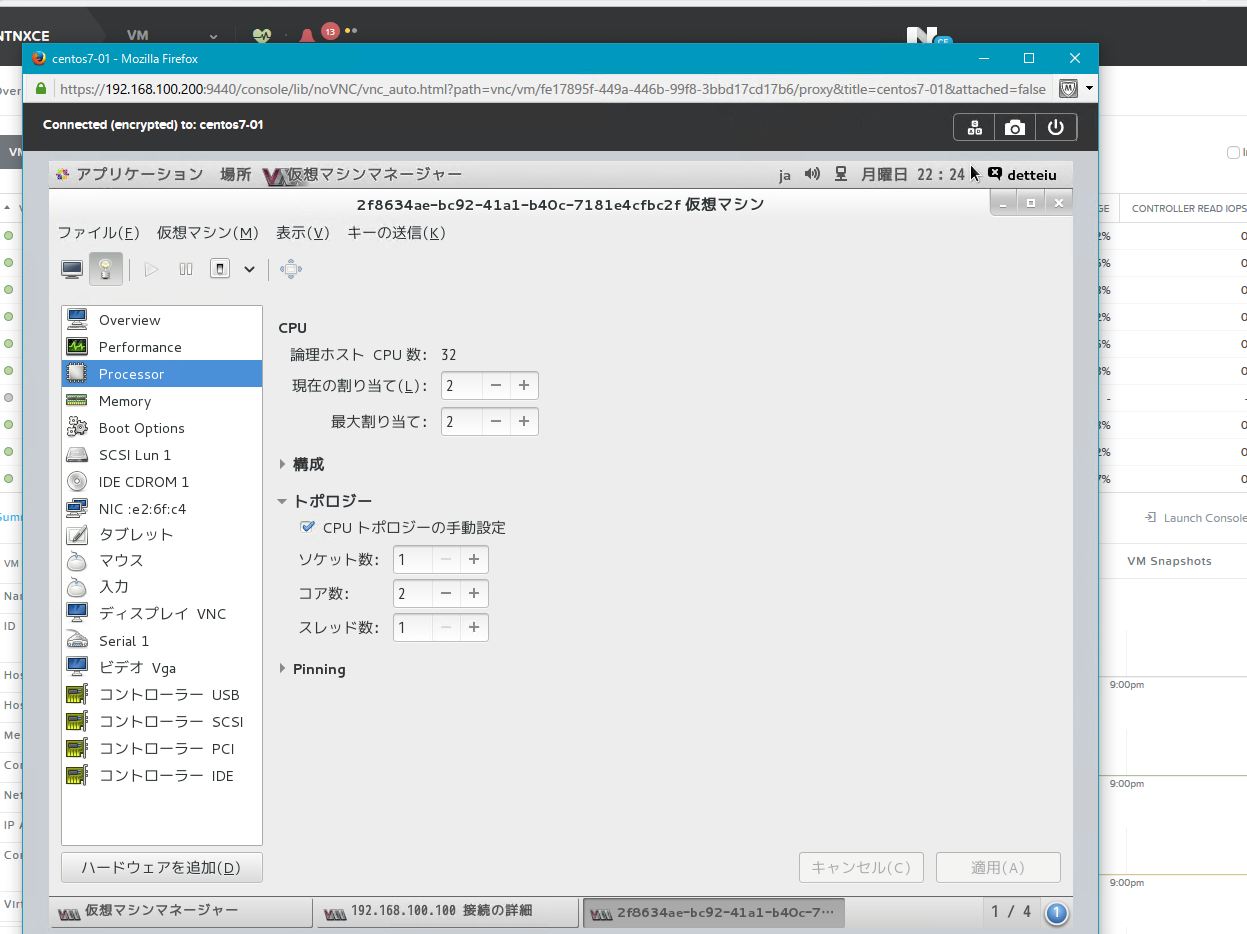Viewport: 1247px width, 934px height.
Task: Increase コア数 with the plus button
Action: (x=474, y=593)
